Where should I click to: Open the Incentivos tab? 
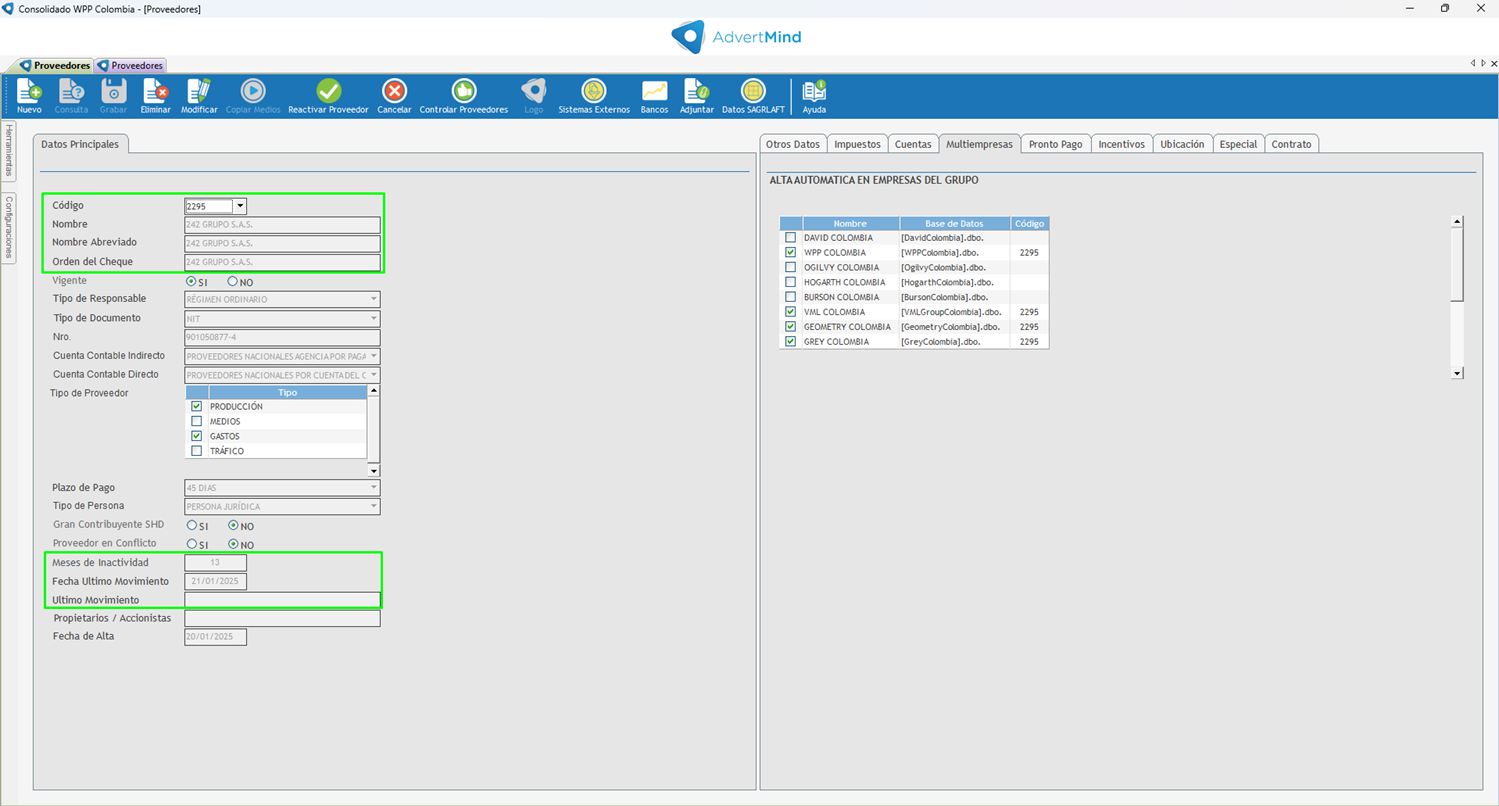click(x=1121, y=144)
